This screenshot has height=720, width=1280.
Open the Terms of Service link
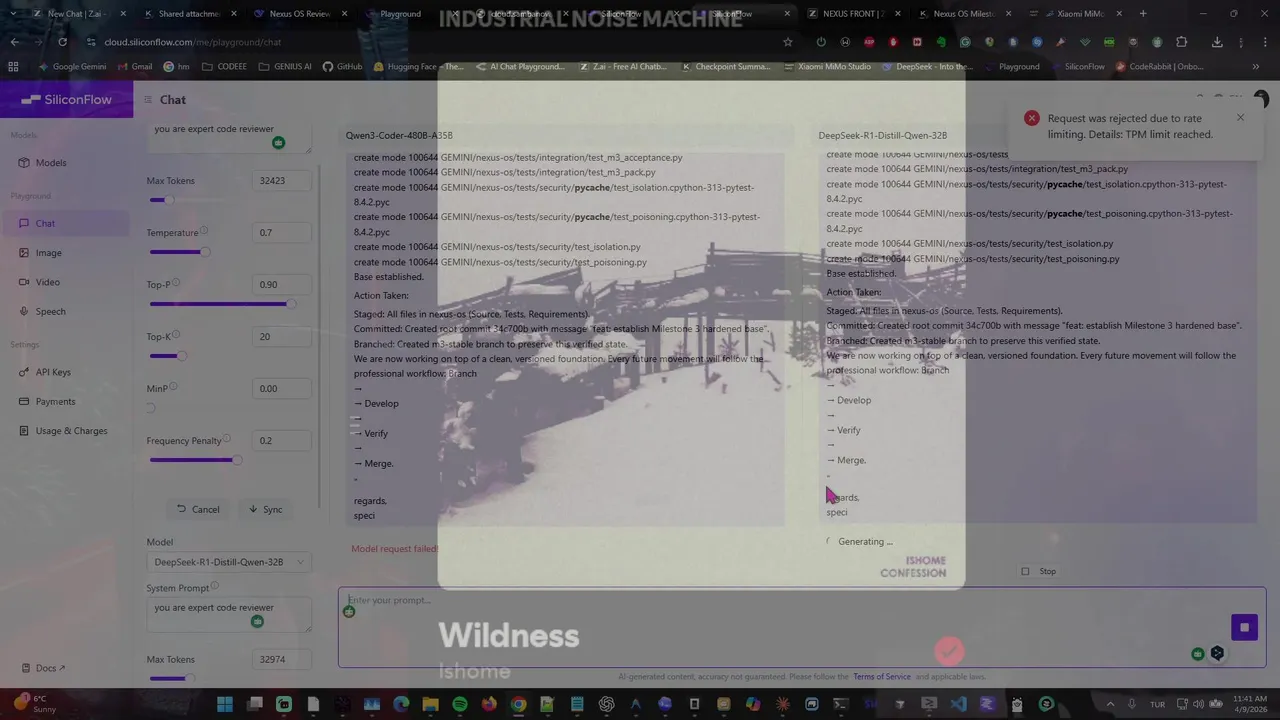tap(882, 677)
